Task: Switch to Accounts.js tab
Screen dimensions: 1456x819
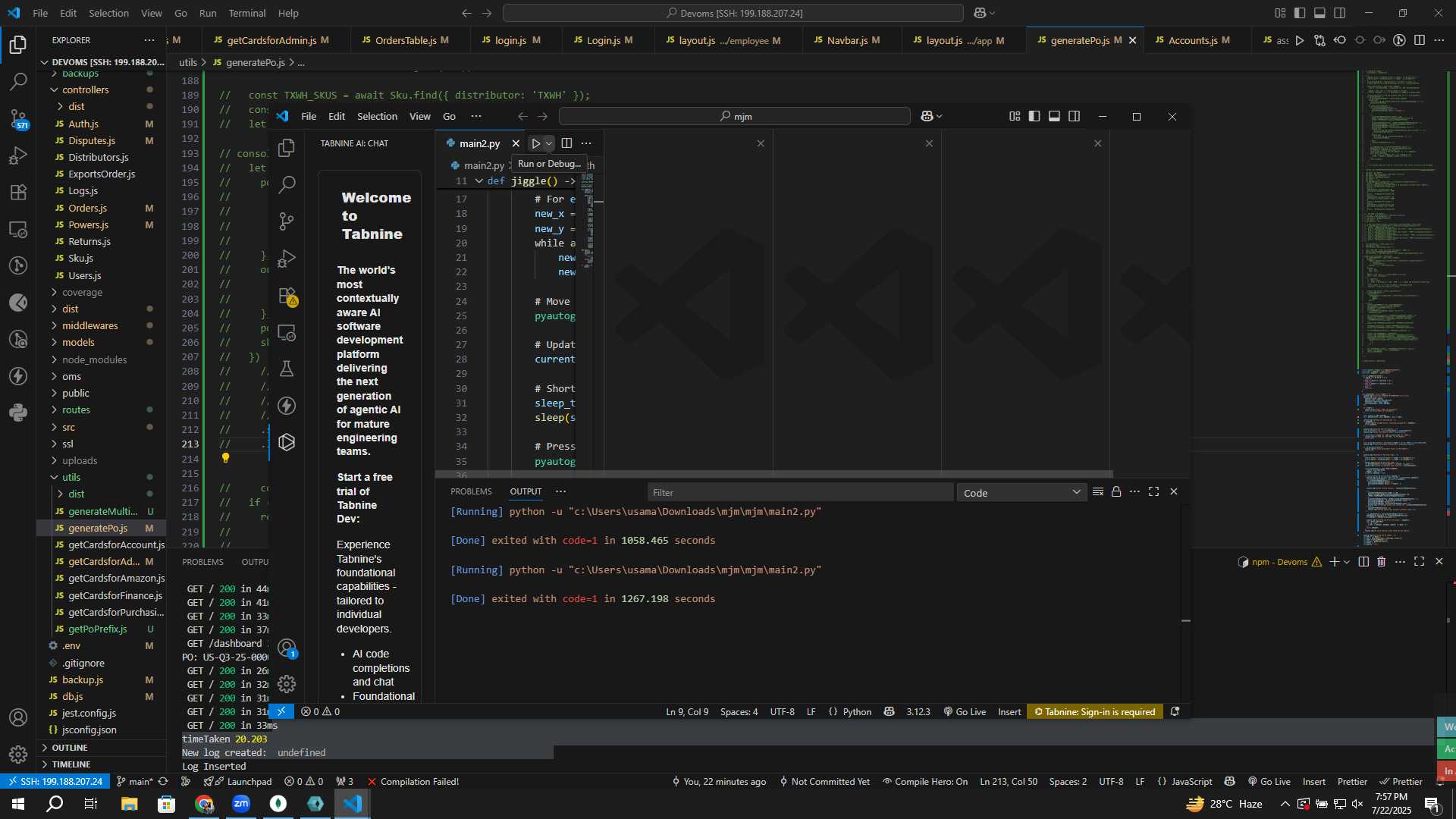Action: (1193, 40)
